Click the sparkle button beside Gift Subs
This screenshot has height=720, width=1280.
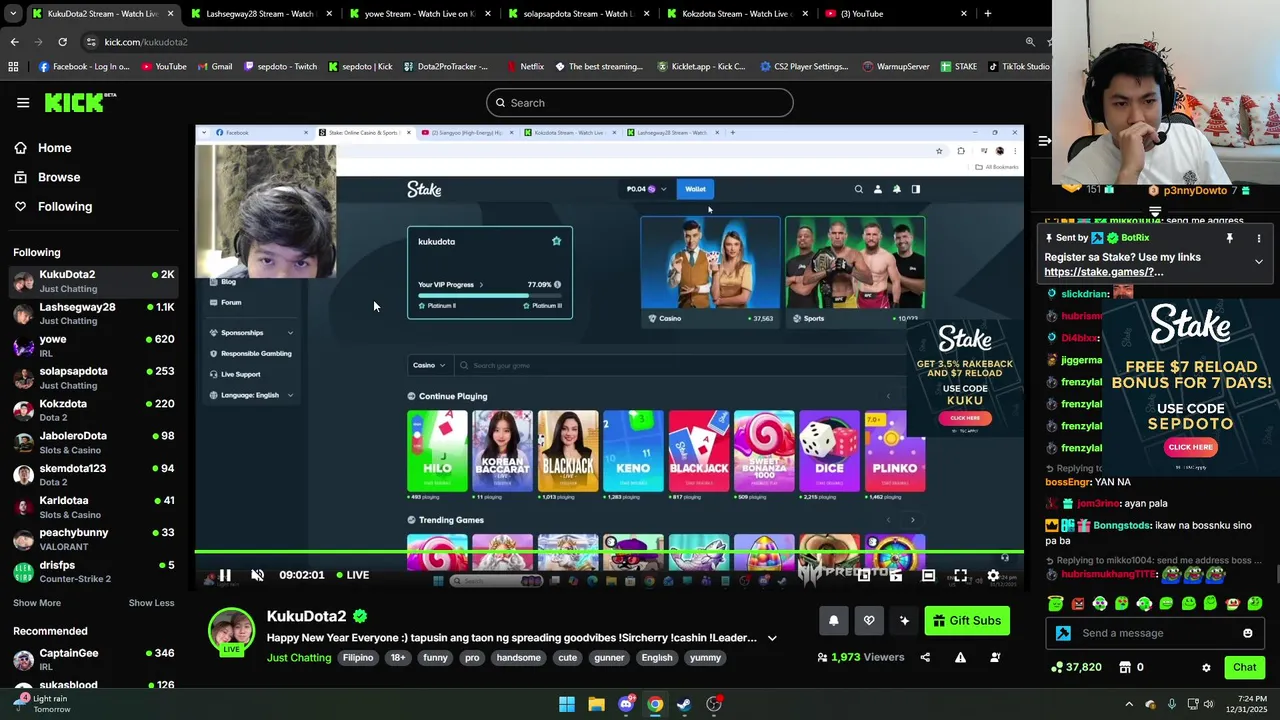[x=904, y=621]
